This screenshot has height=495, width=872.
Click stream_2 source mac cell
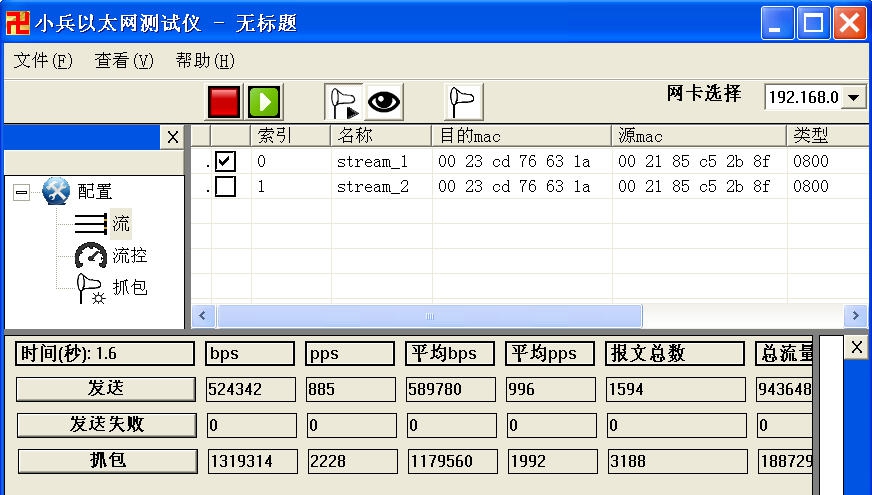coord(700,186)
